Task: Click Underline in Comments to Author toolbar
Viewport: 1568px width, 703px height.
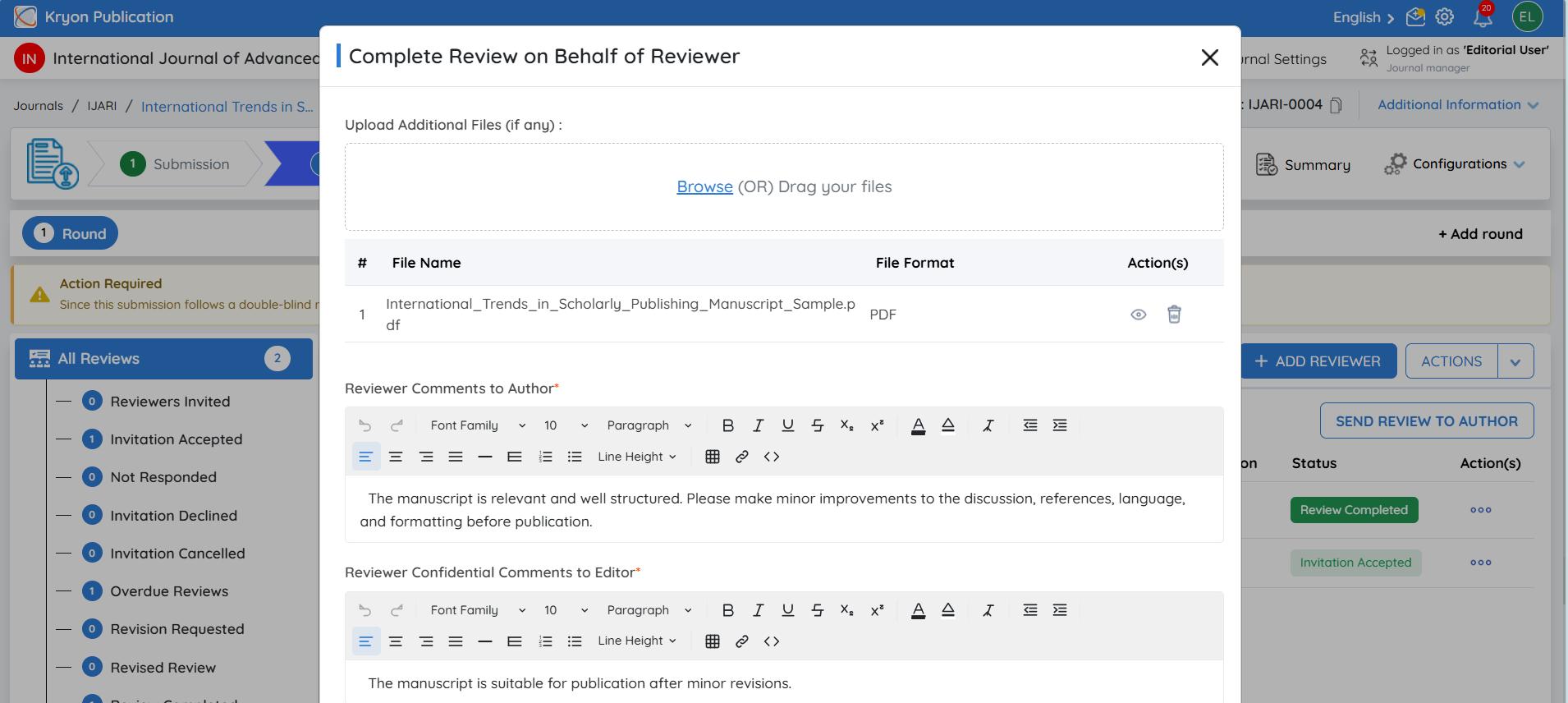Action: [x=787, y=425]
